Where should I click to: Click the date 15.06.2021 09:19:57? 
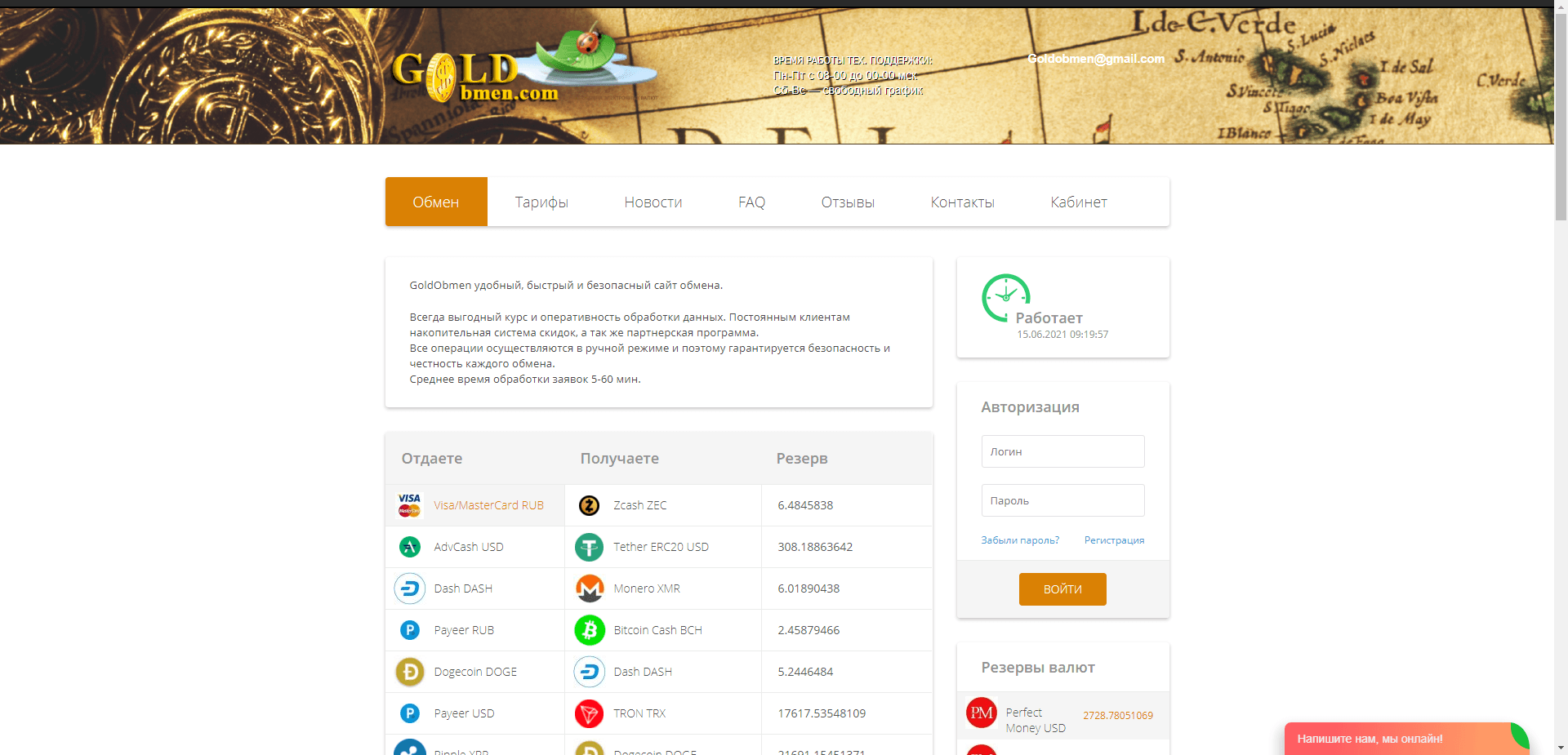pyautogui.click(x=1062, y=335)
